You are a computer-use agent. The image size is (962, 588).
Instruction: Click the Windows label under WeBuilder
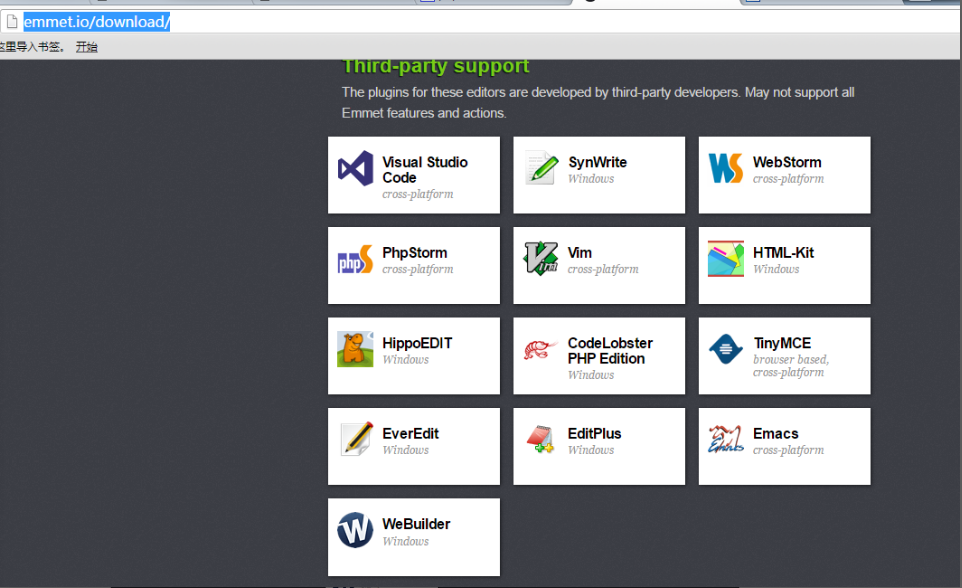tap(406, 541)
